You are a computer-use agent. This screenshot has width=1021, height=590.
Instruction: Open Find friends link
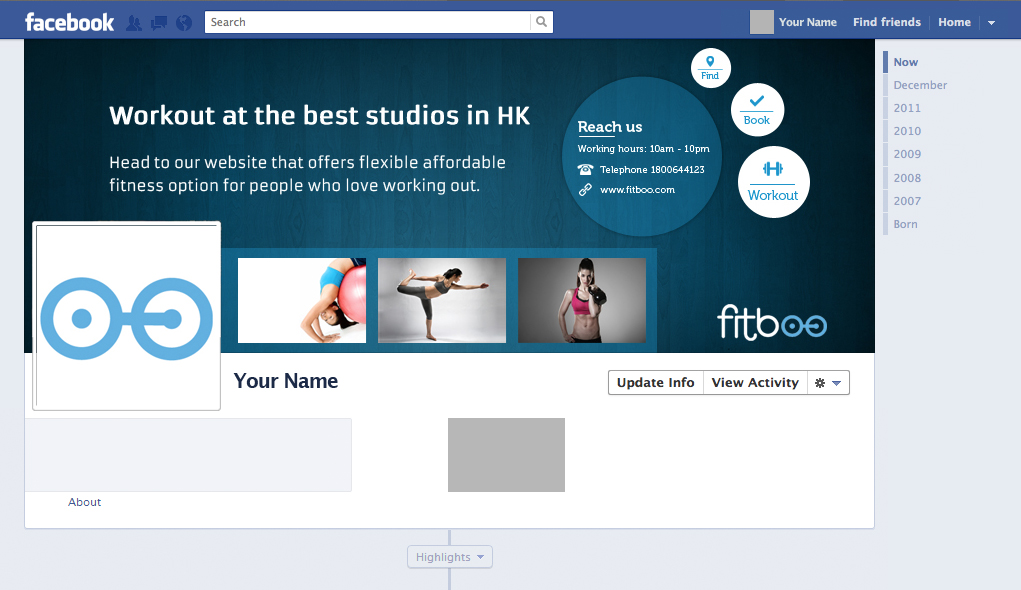887,22
